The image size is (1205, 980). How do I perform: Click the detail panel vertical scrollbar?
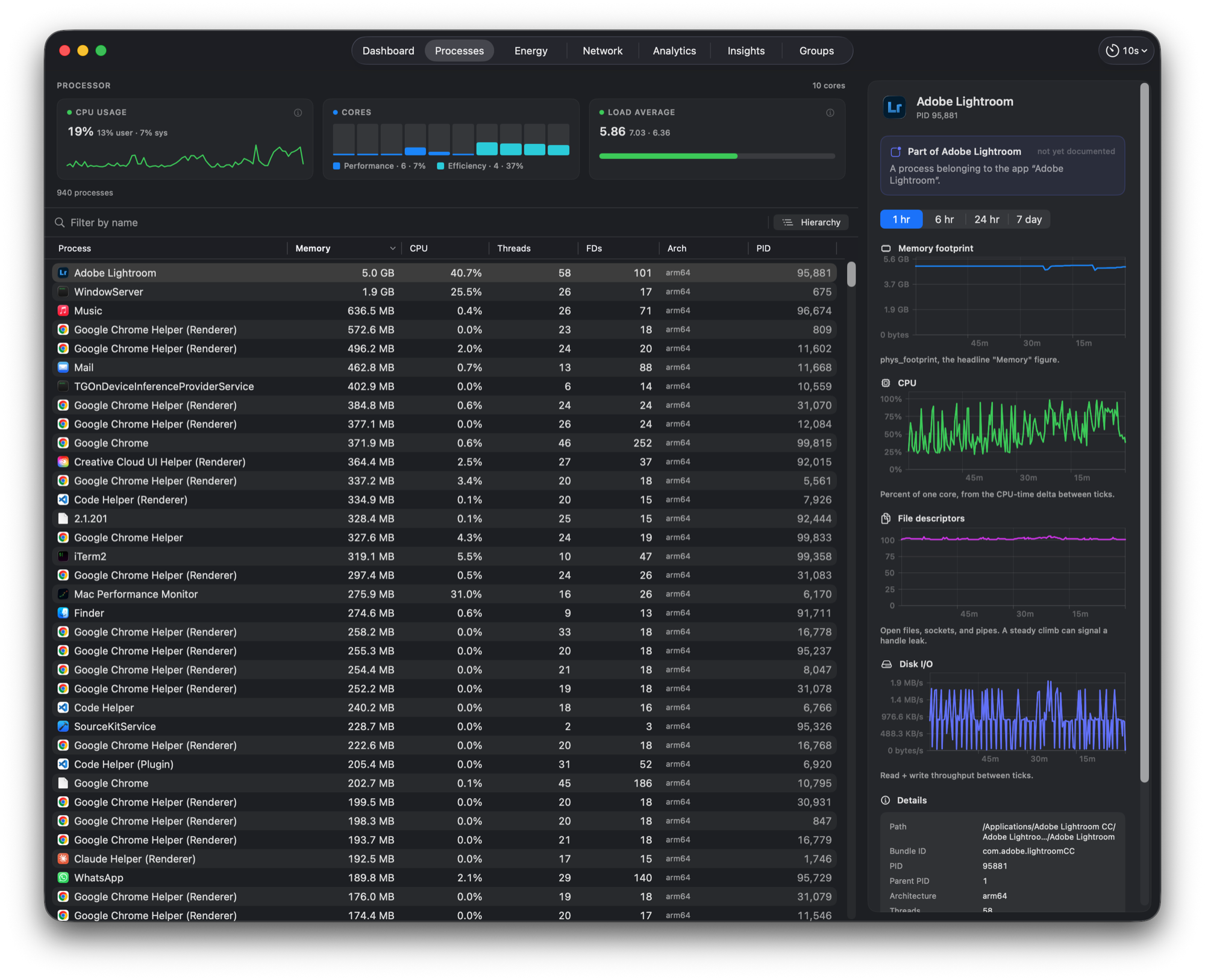(x=1144, y=432)
